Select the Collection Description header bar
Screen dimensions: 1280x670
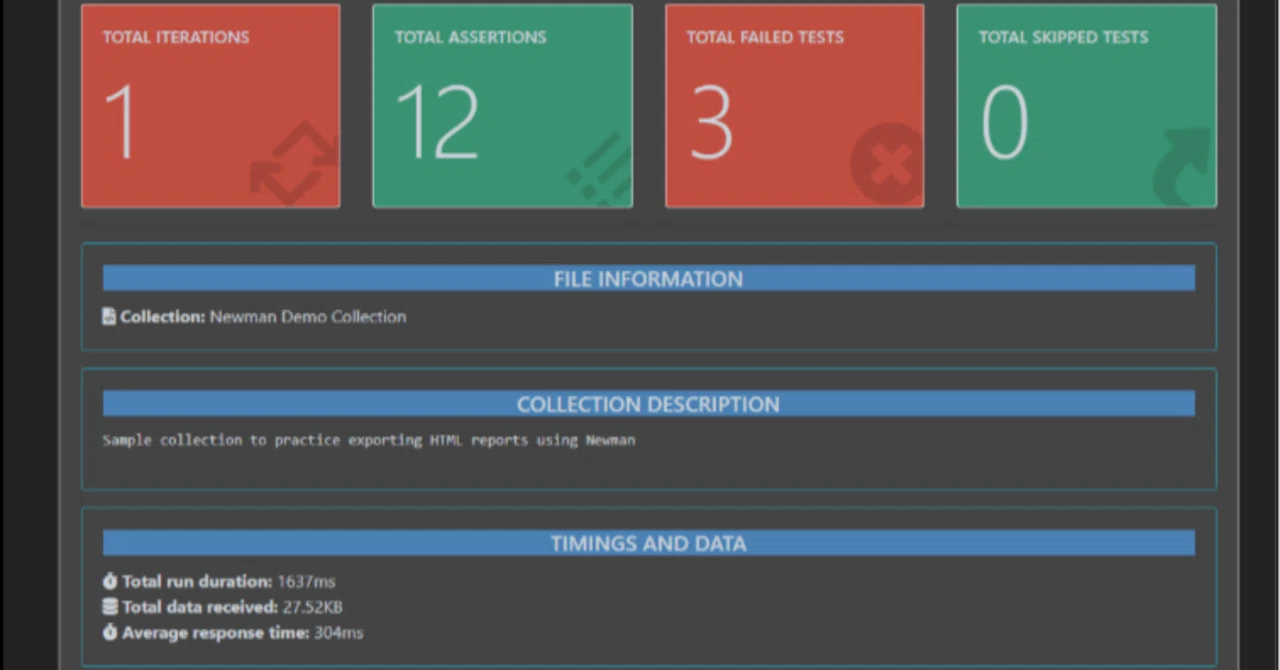point(648,404)
